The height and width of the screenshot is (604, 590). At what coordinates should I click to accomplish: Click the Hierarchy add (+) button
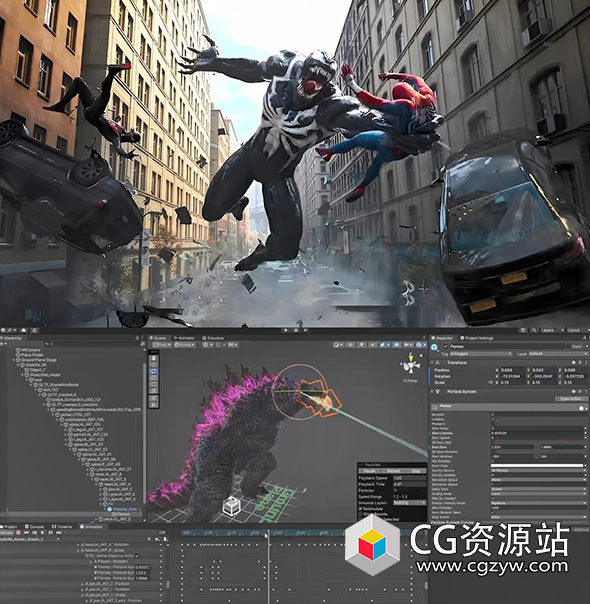tap(2, 344)
